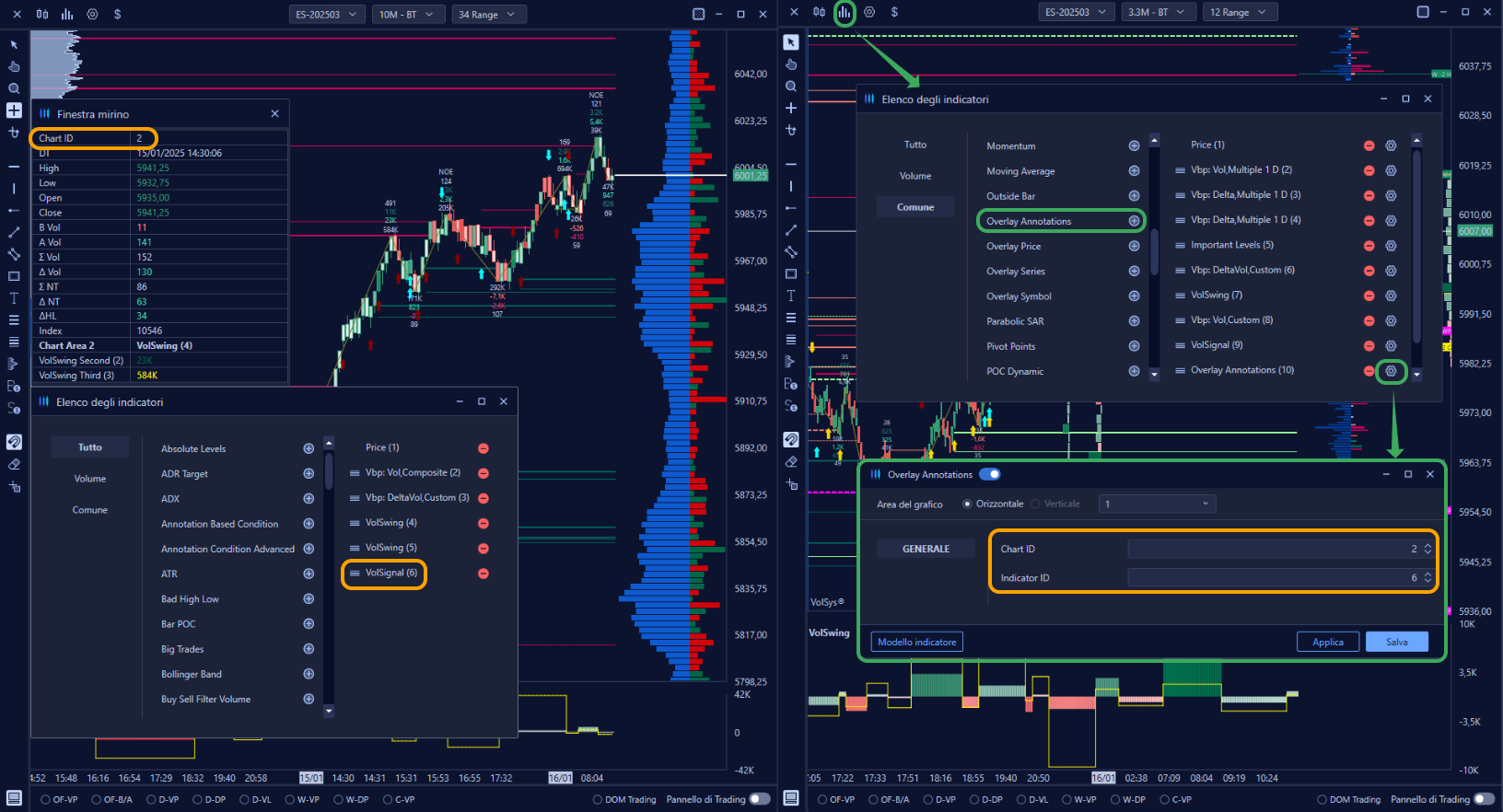Select Comune tab in right indicator list
Viewport: 1503px width, 812px height.
pyautogui.click(x=915, y=207)
